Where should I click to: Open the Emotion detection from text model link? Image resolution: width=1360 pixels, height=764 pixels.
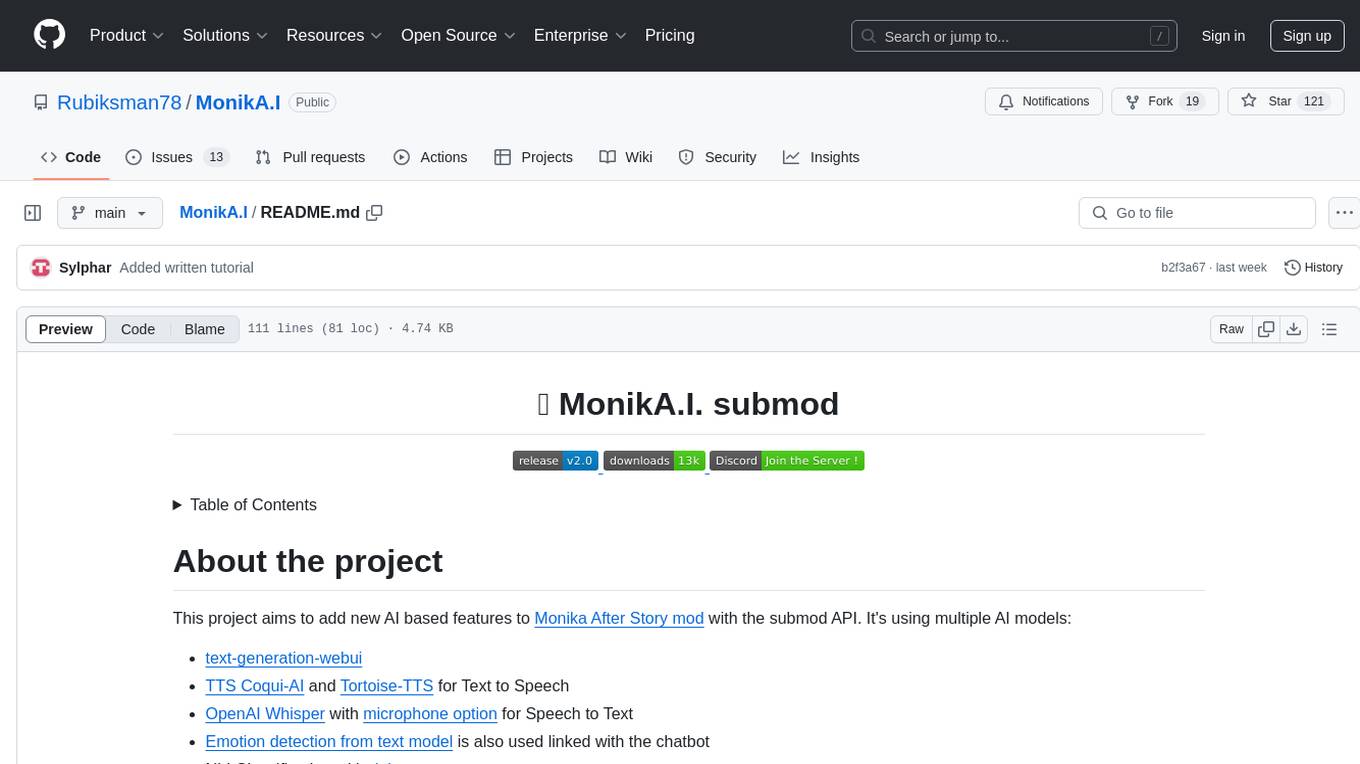tap(329, 742)
